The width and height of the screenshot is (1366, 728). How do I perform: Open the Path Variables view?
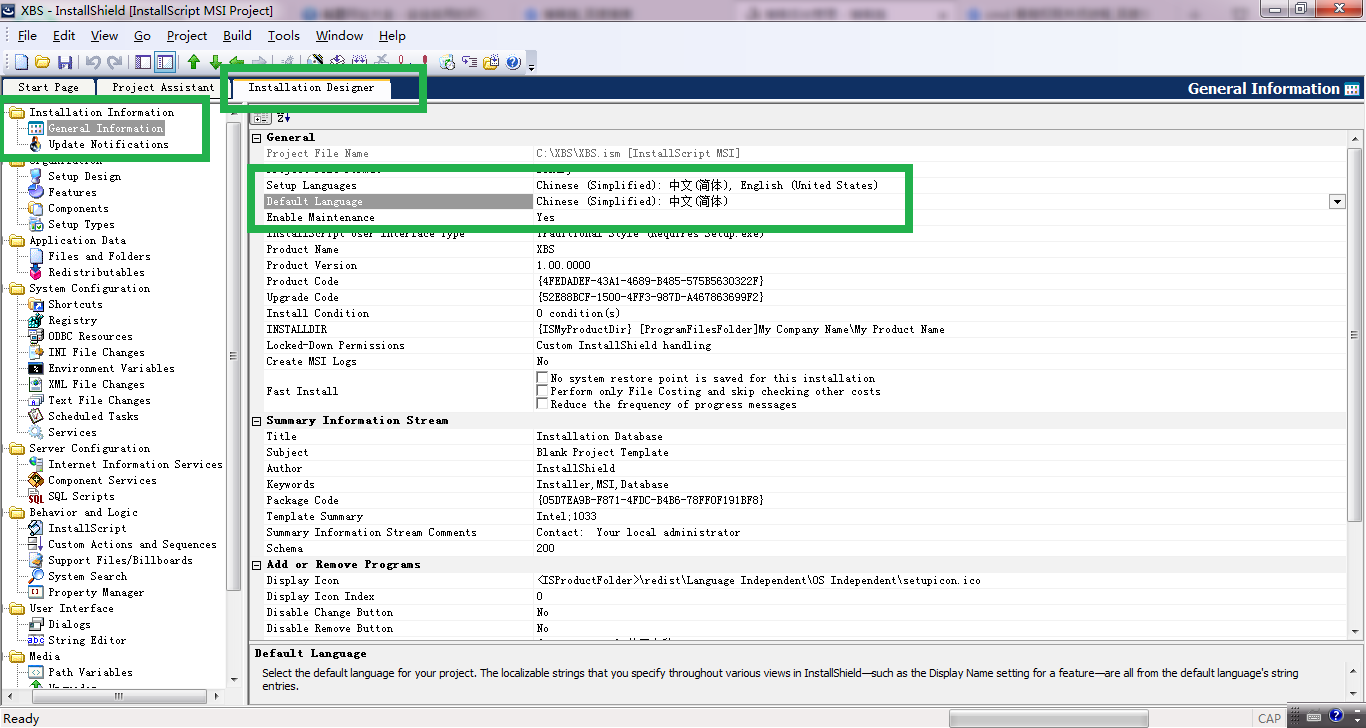[90, 672]
